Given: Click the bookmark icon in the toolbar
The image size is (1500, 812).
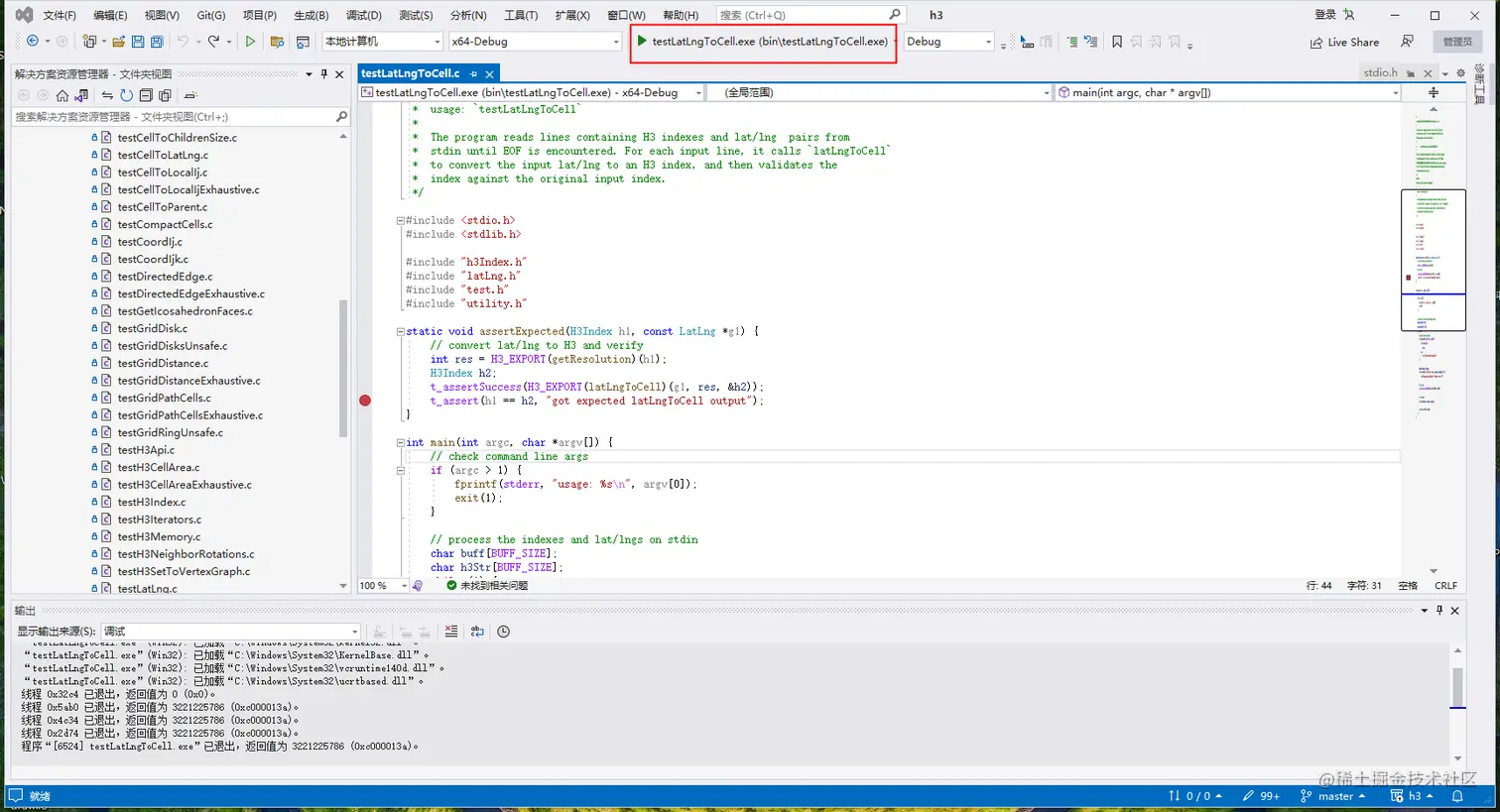Looking at the screenshot, I should (1117, 42).
